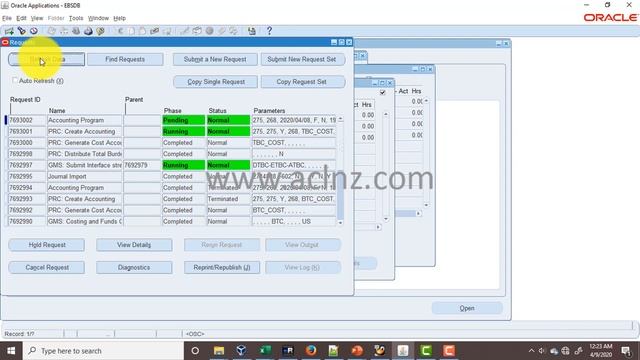Click 'TBC_COST' parameters cell in row 7693000

(293, 143)
